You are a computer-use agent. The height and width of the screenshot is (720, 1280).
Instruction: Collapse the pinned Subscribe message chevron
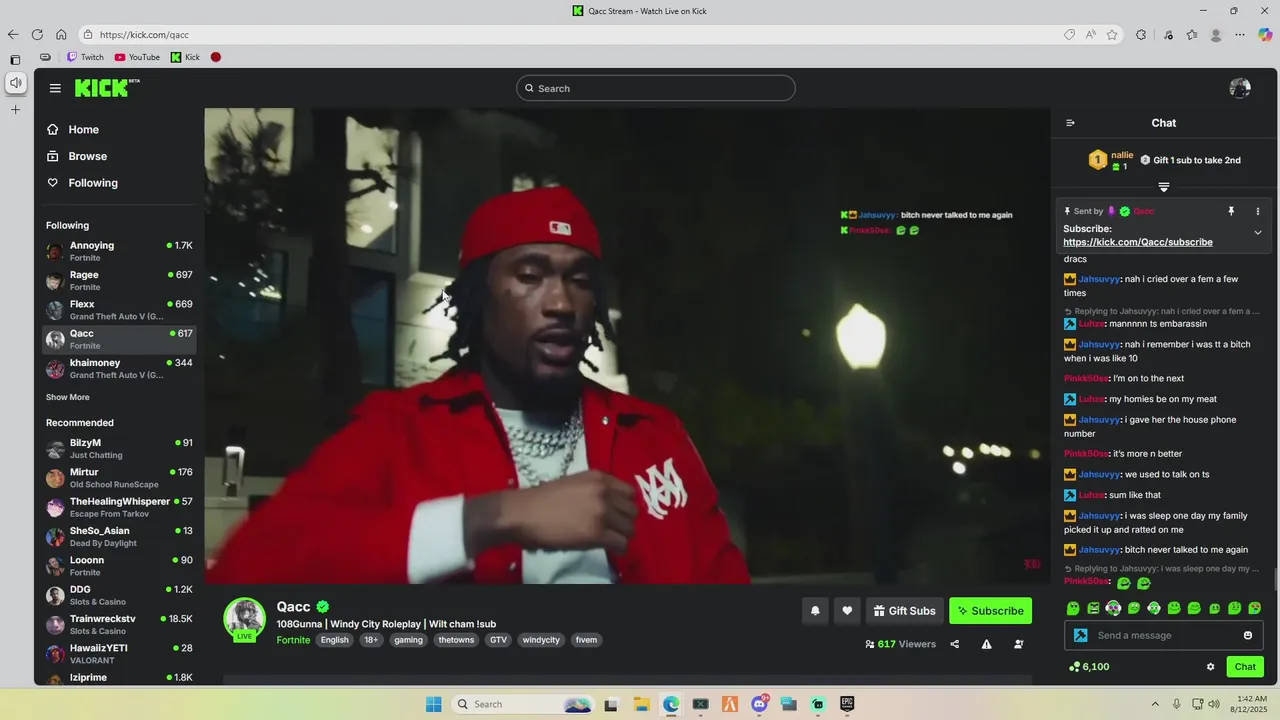(1258, 233)
